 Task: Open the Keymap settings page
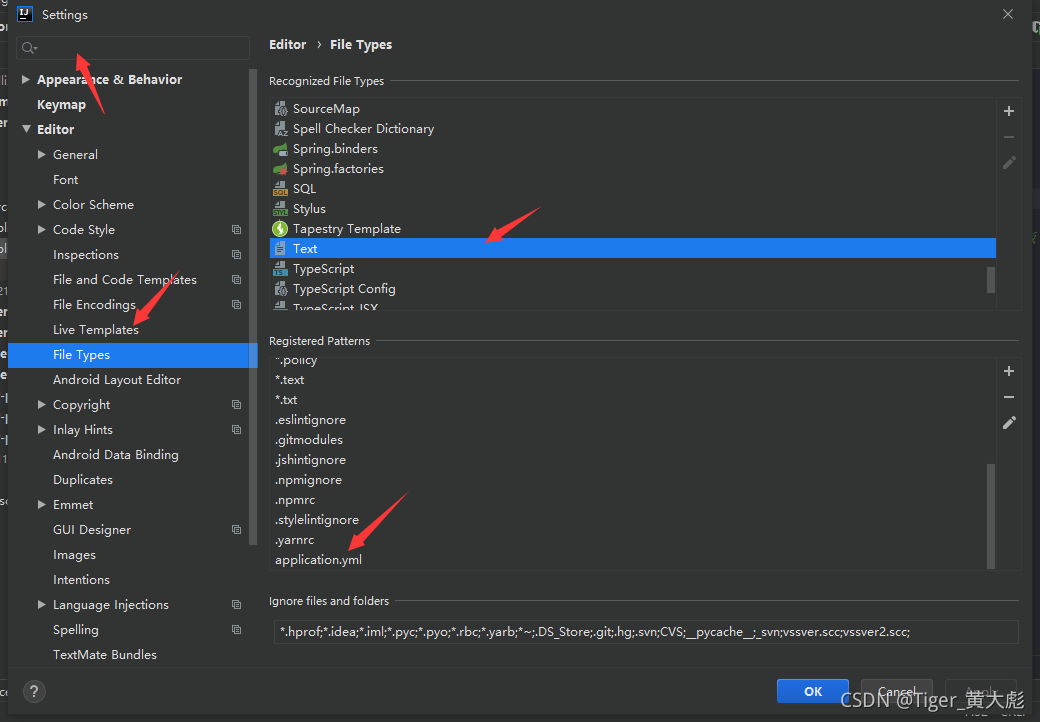(x=61, y=105)
